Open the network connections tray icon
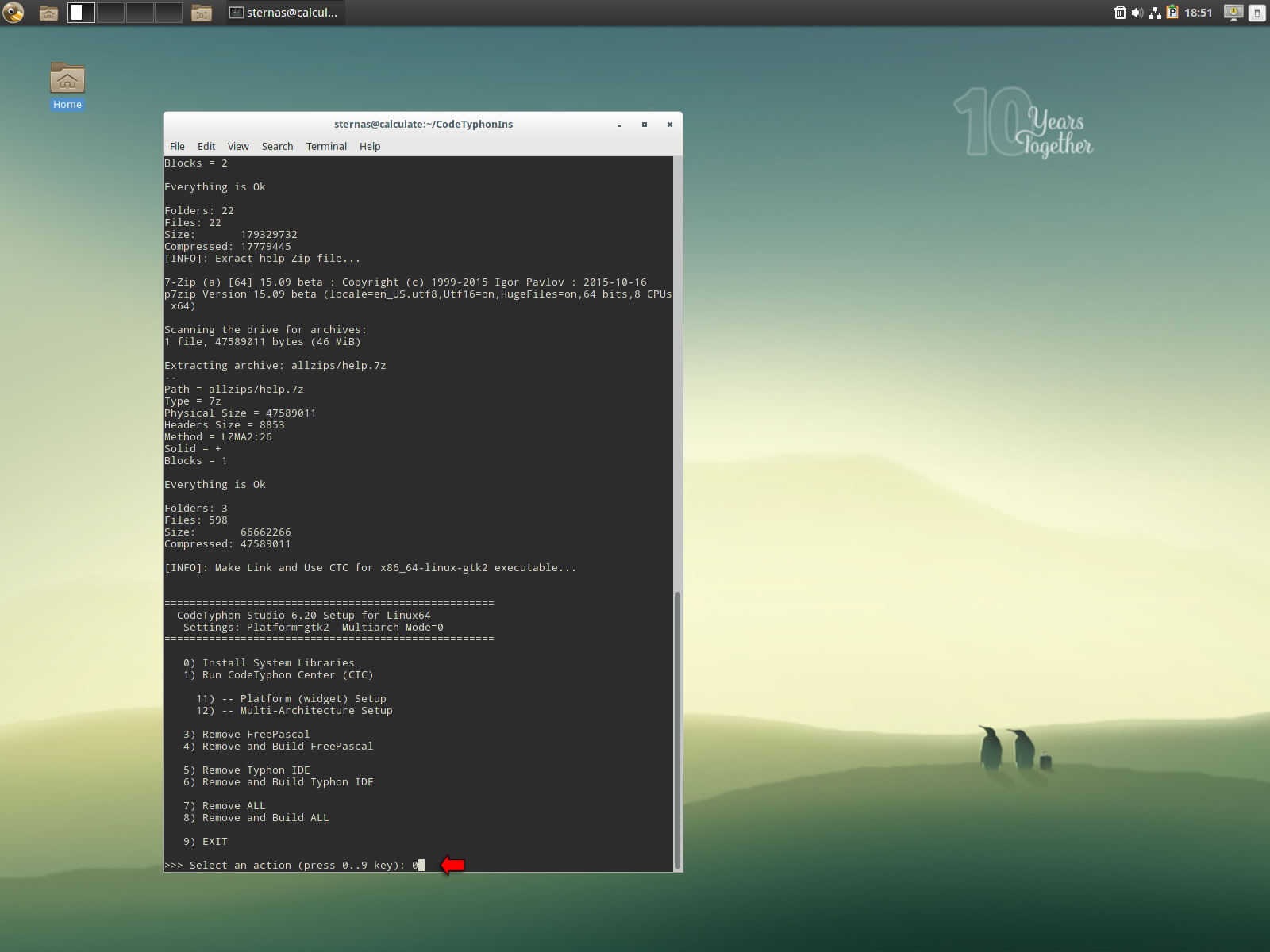The image size is (1270, 952). (x=1155, y=13)
